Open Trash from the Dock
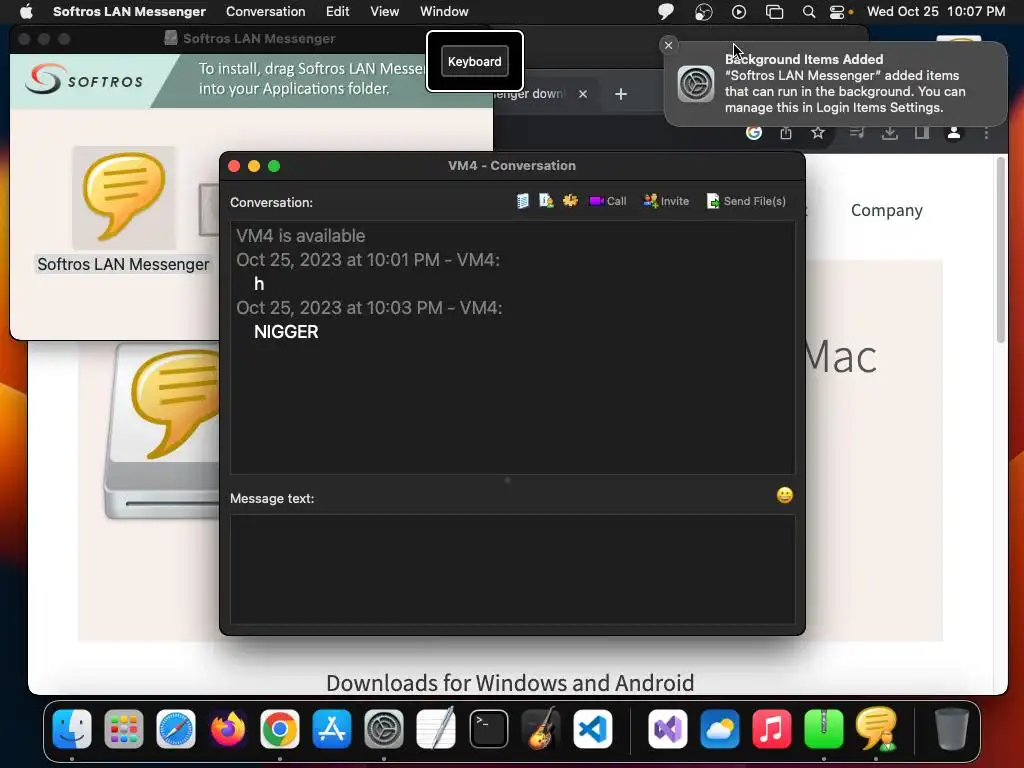 pyautogui.click(x=952, y=728)
